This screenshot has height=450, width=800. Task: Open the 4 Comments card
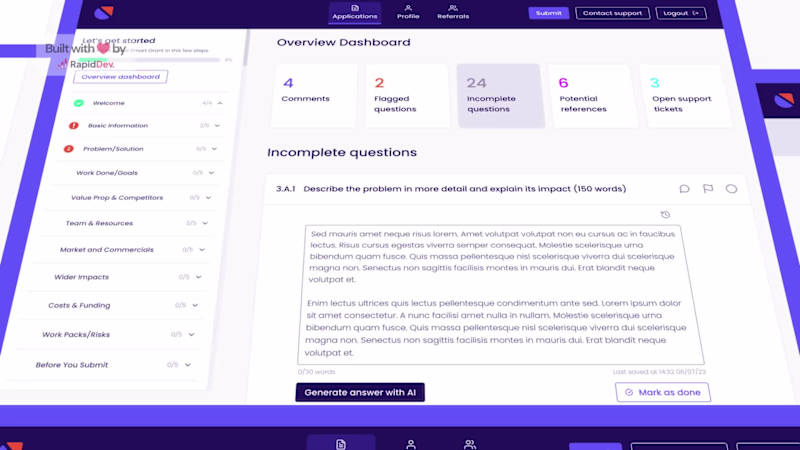coord(314,96)
